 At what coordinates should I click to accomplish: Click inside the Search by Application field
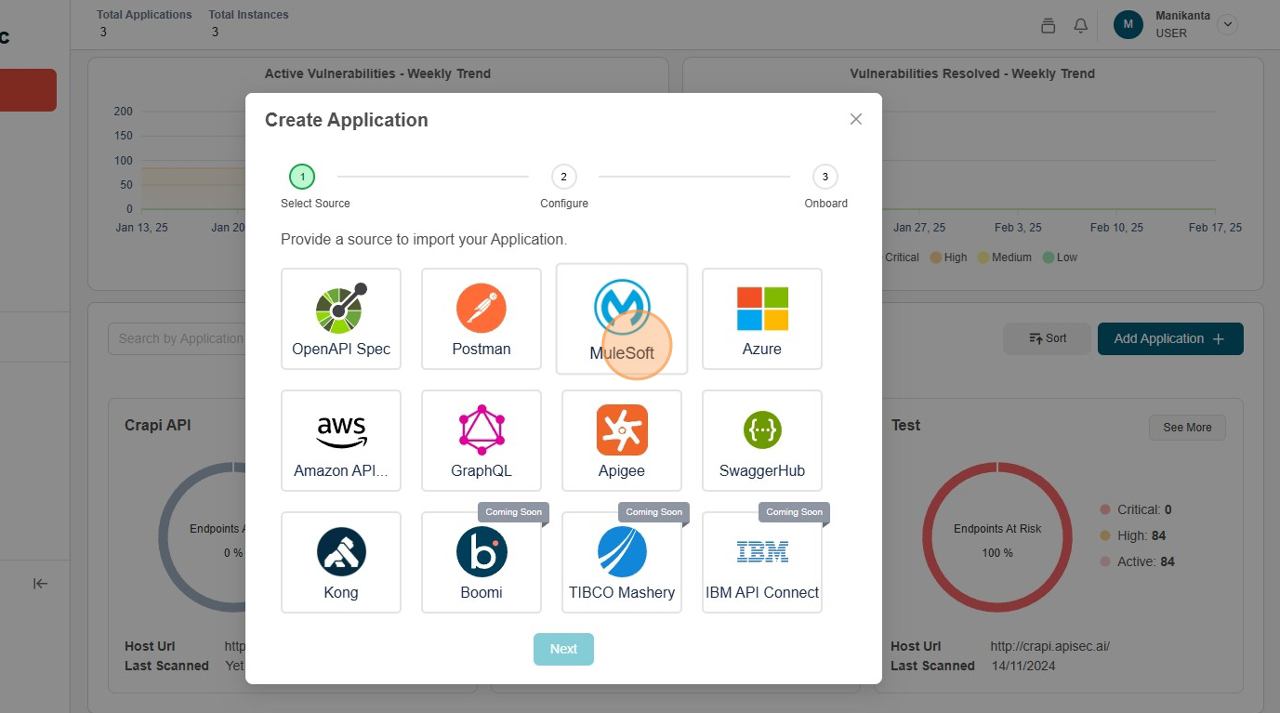click(x=180, y=338)
